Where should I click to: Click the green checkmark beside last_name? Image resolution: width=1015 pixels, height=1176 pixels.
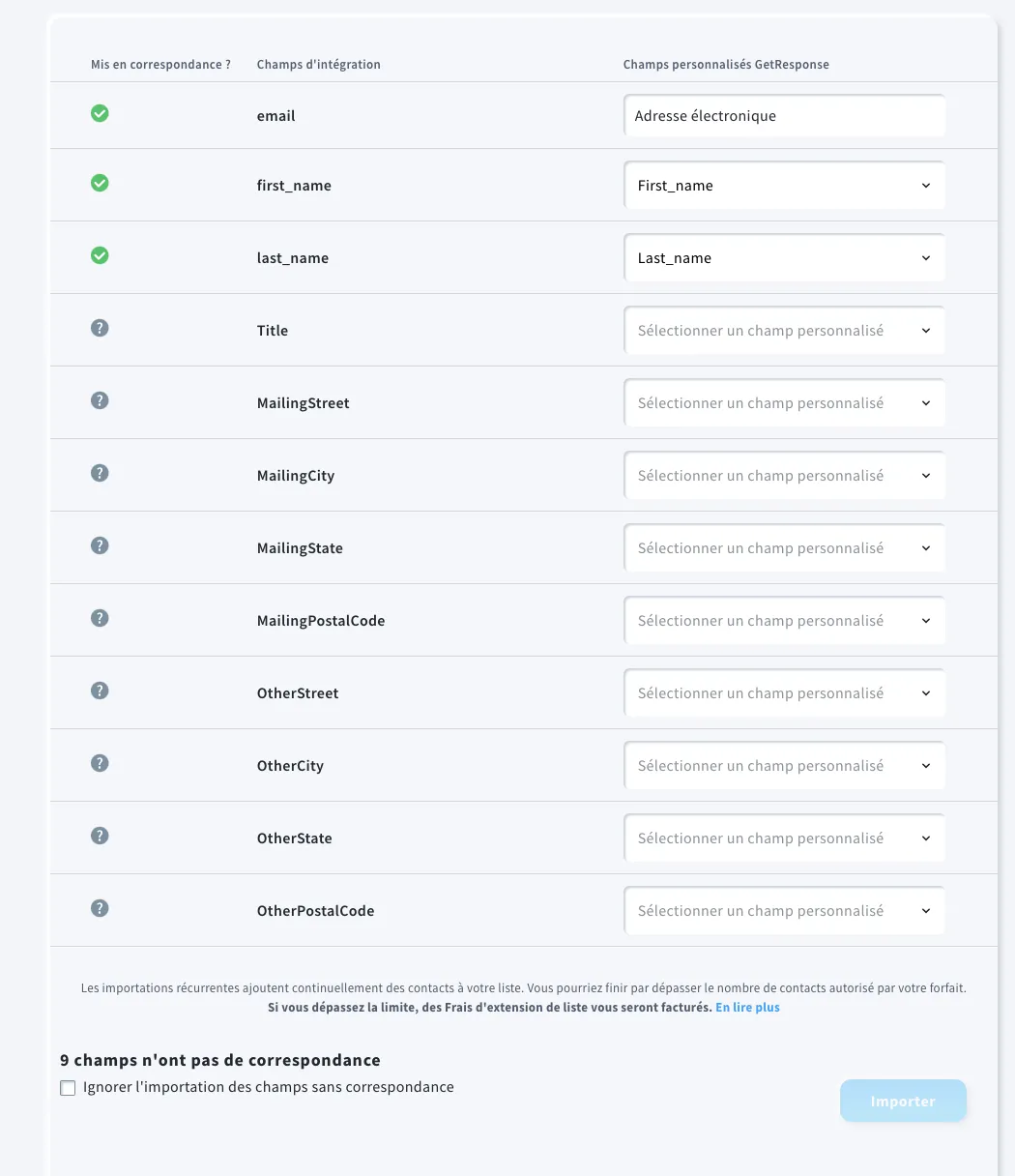pos(100,255)
